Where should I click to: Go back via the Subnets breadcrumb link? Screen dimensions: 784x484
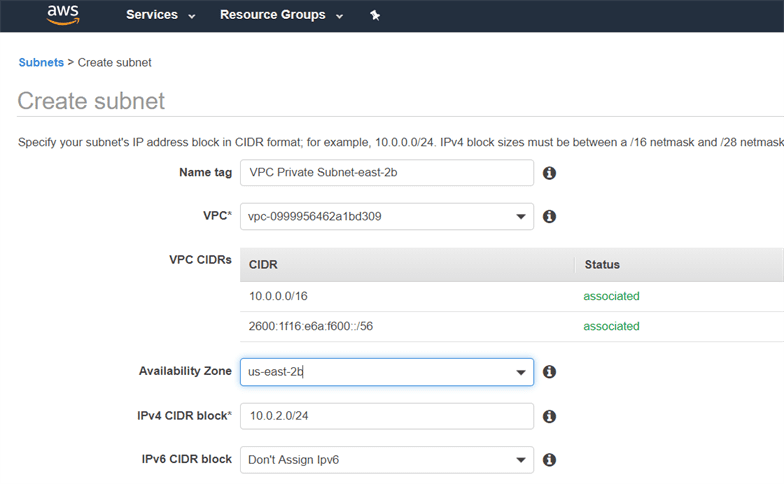click(41, 62)
